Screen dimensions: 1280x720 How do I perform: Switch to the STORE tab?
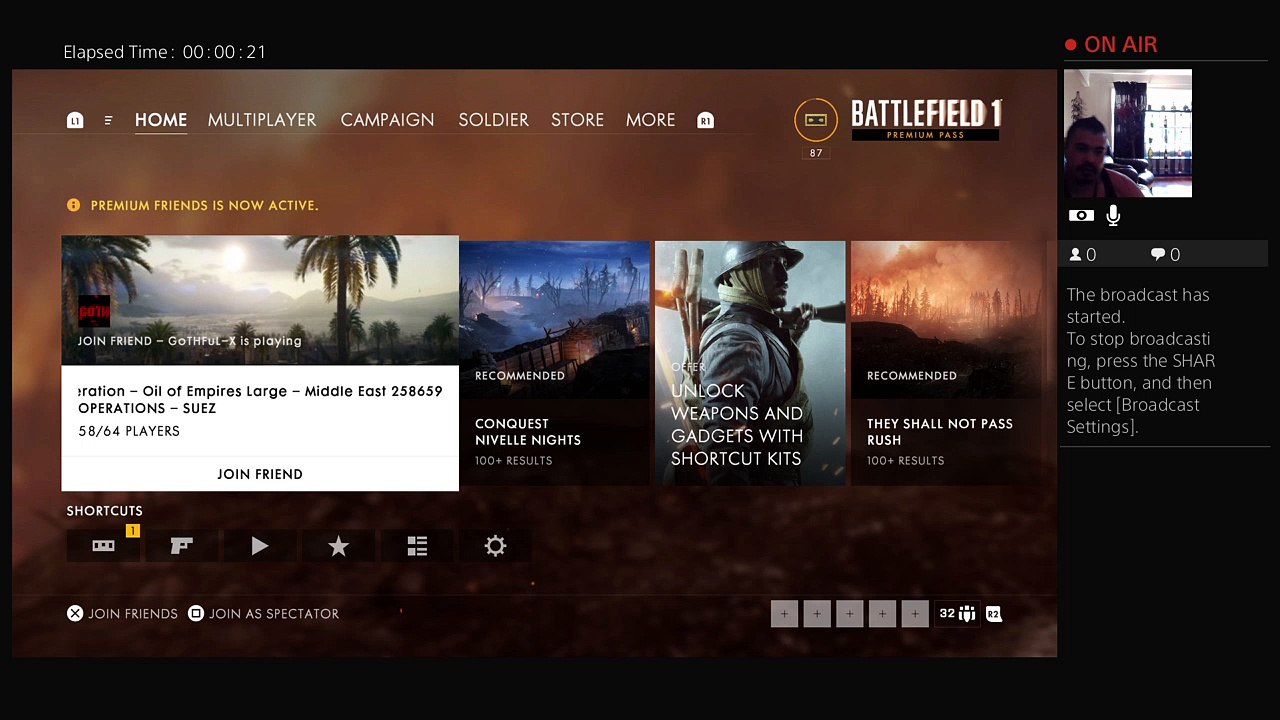coord(577,120)
